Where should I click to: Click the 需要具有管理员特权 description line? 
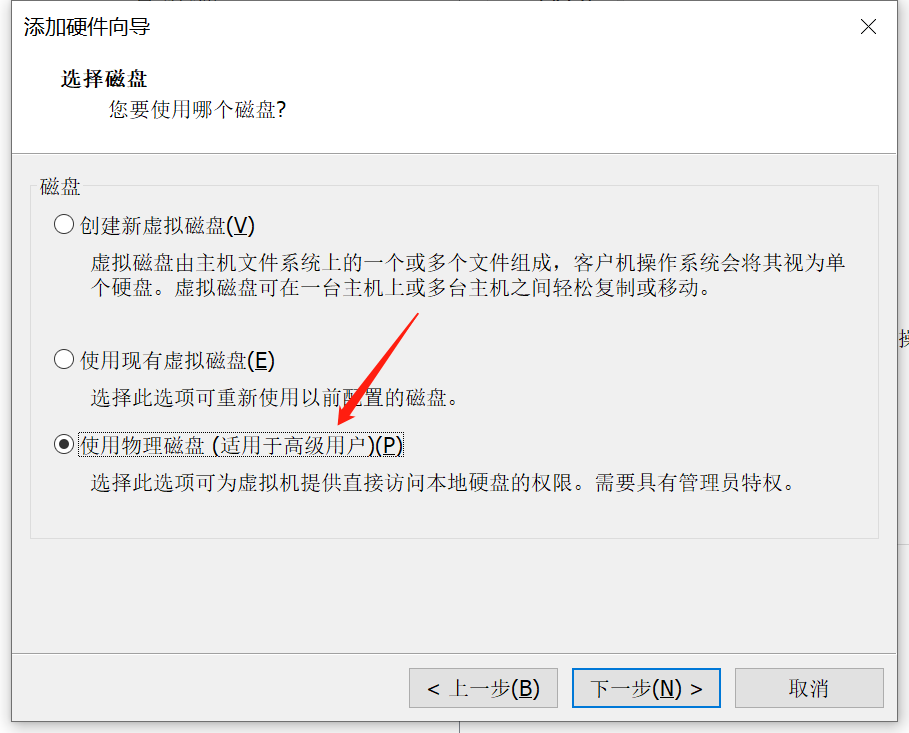pos(695,482)
